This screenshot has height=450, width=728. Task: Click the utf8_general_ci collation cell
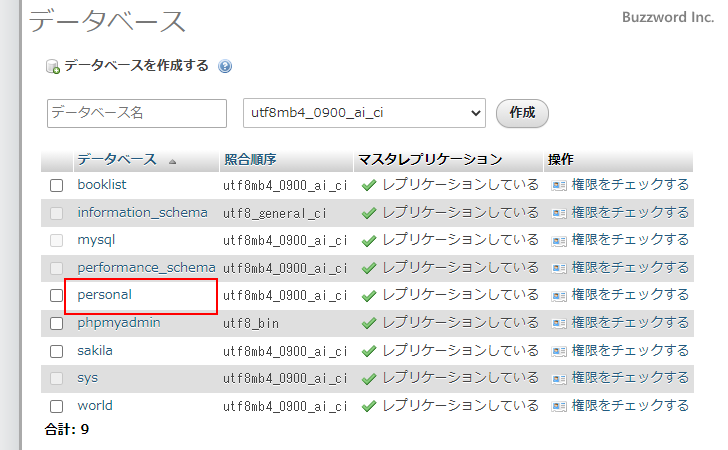pyautogui.click(x=275, y=214)
